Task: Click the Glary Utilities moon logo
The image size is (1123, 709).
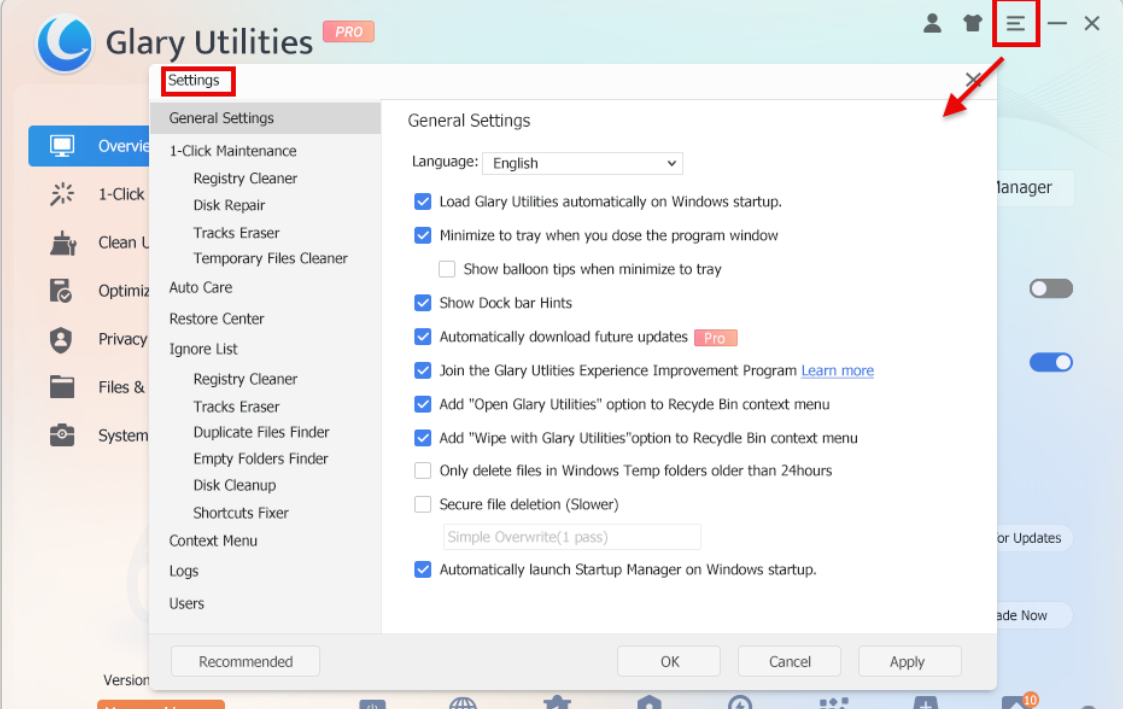Action: pos(64,43)
